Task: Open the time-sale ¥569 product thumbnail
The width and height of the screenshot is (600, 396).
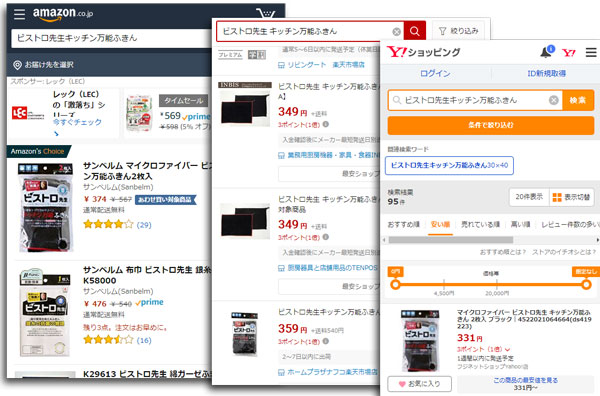Action: click(139, 113)
